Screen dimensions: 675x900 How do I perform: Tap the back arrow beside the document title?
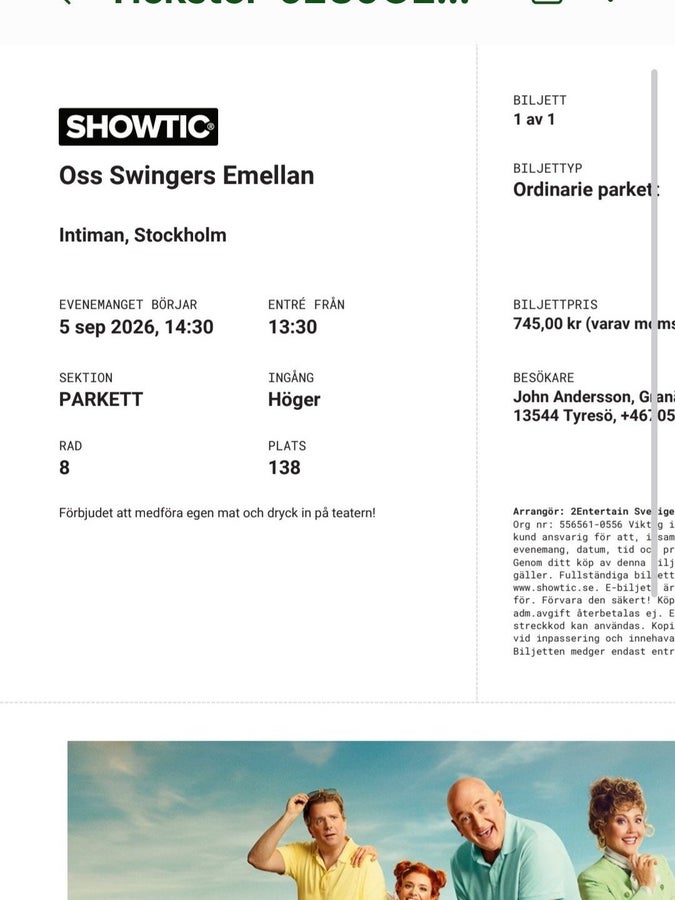65,2
